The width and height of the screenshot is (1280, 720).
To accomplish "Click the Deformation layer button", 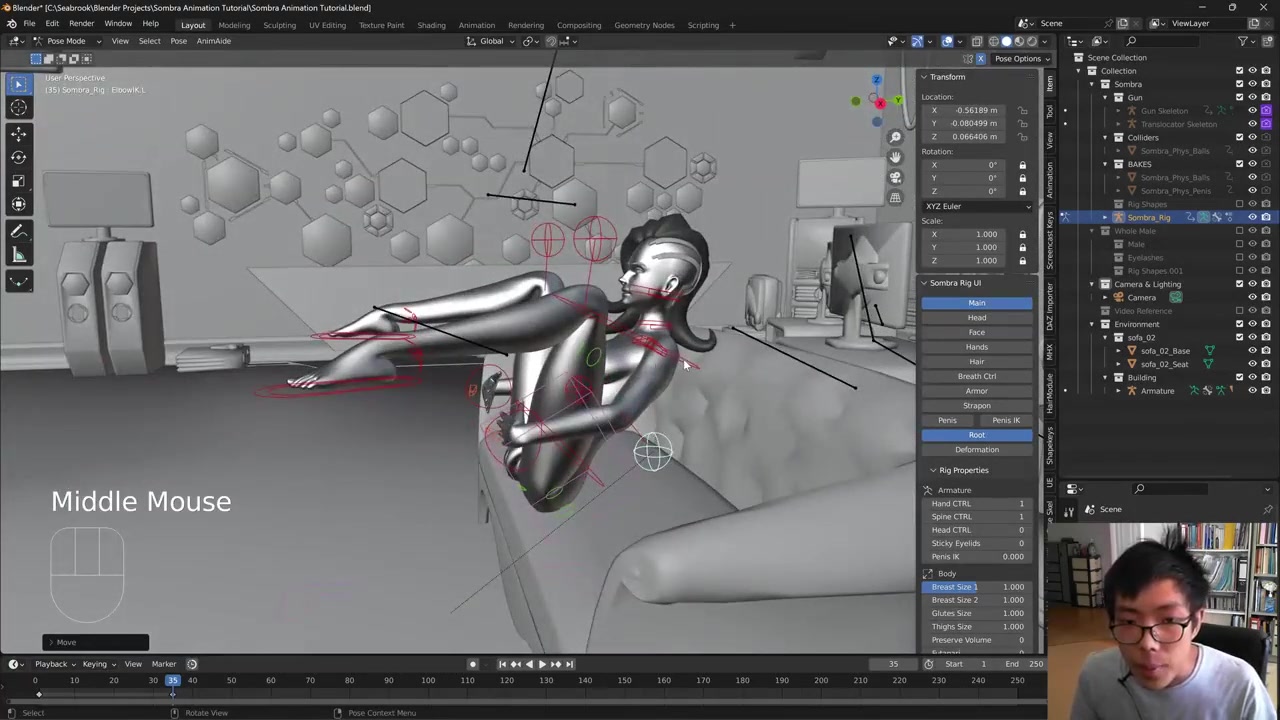I will [x=976, y=450].
